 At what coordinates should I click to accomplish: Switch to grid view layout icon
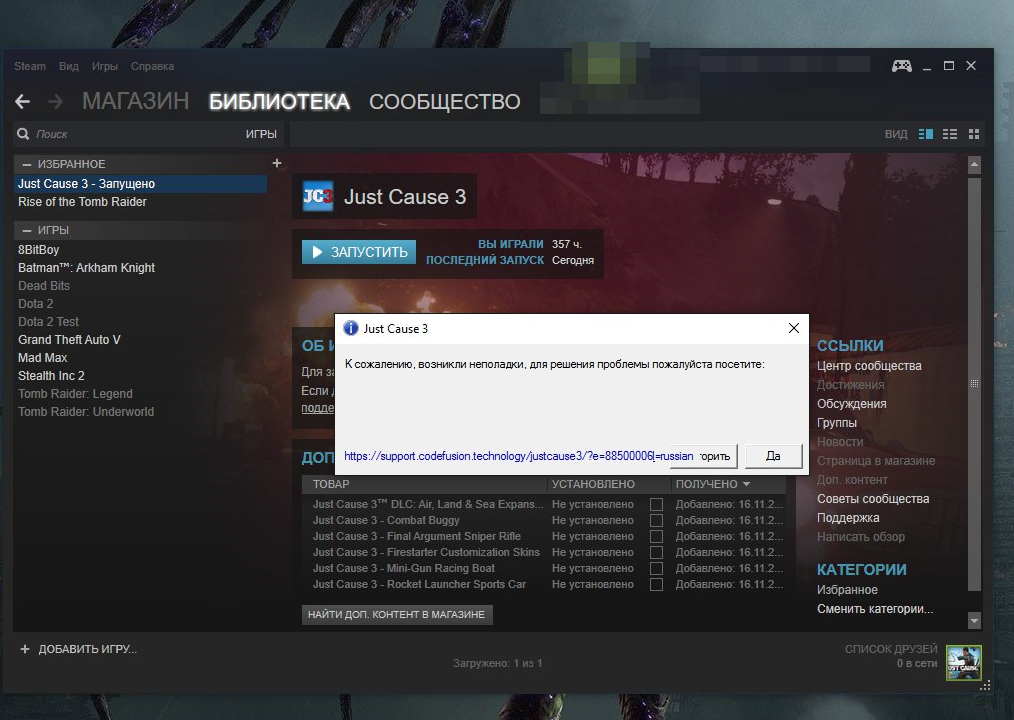coord(974,134)
